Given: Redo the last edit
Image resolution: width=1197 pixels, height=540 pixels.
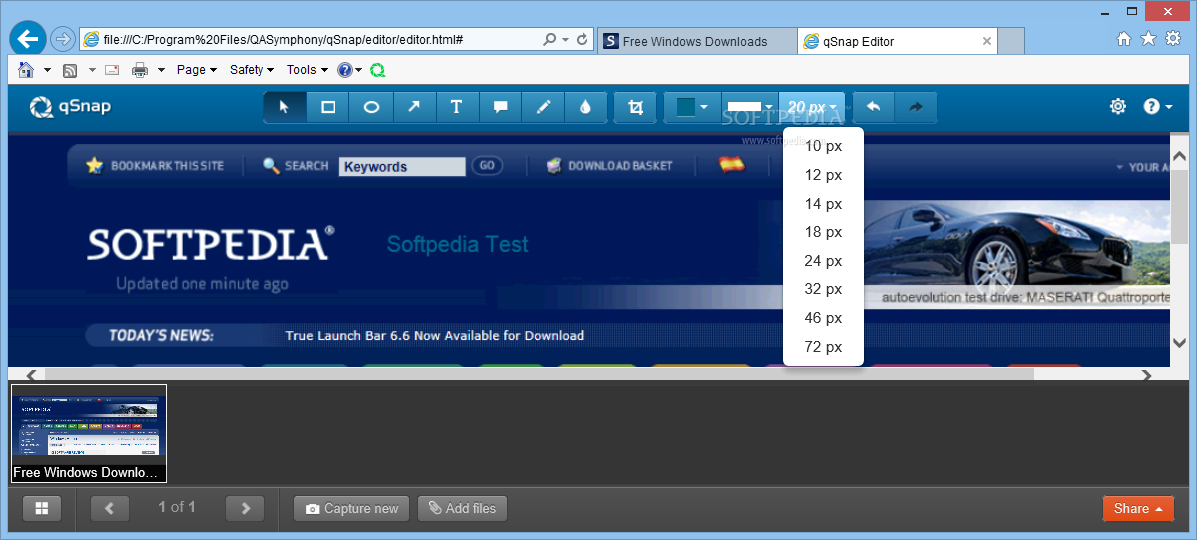Looking at the screenshot, I should 915,107.
